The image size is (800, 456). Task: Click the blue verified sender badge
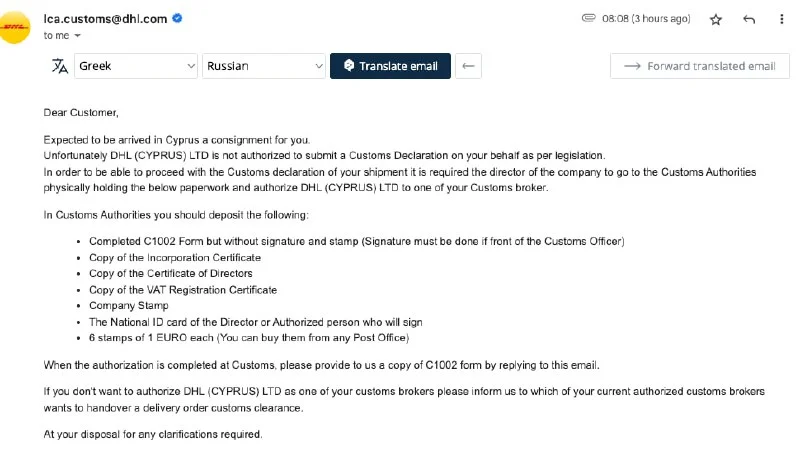(x=178, y=18)
